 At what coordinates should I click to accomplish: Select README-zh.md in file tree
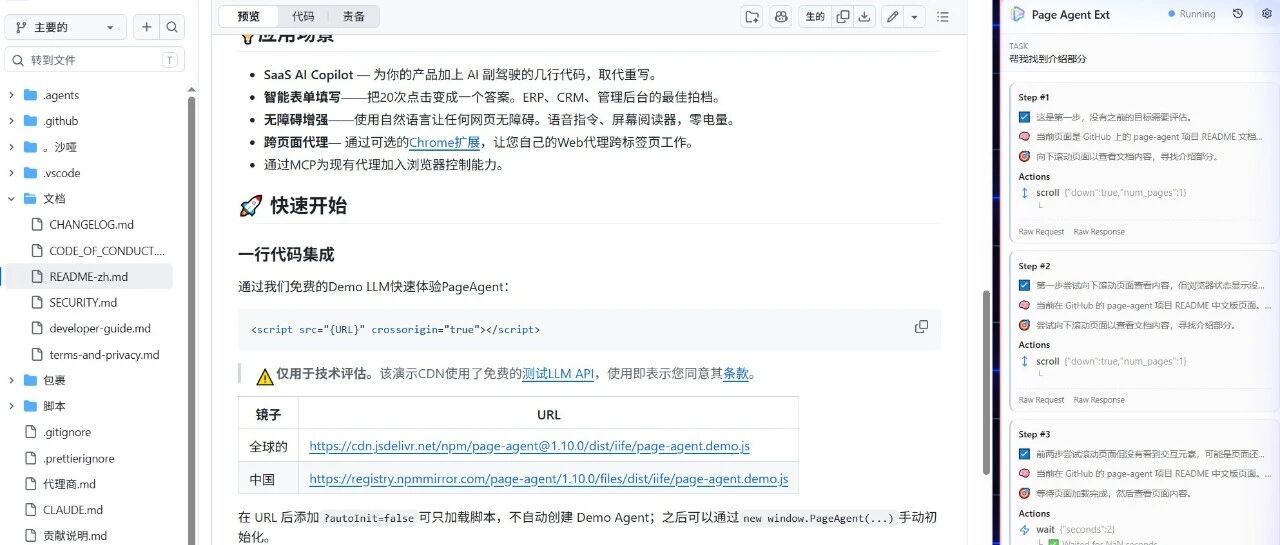pos(88,277)
